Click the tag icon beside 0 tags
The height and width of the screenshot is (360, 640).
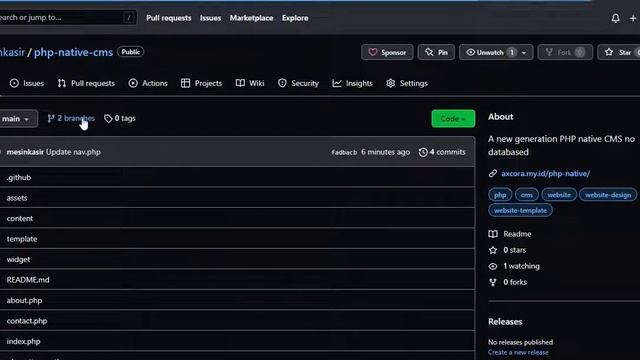click(x=108, y=118)
